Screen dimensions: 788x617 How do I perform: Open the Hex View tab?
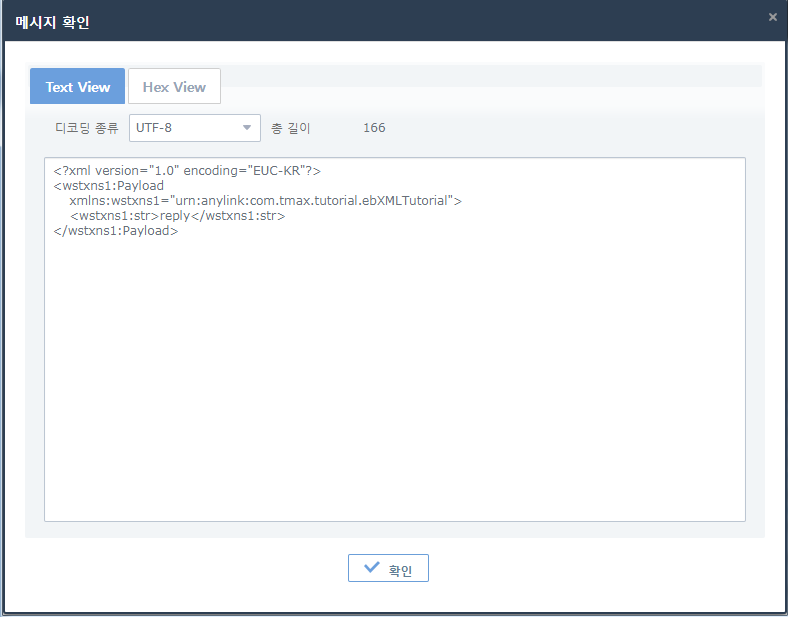(174, 87)
